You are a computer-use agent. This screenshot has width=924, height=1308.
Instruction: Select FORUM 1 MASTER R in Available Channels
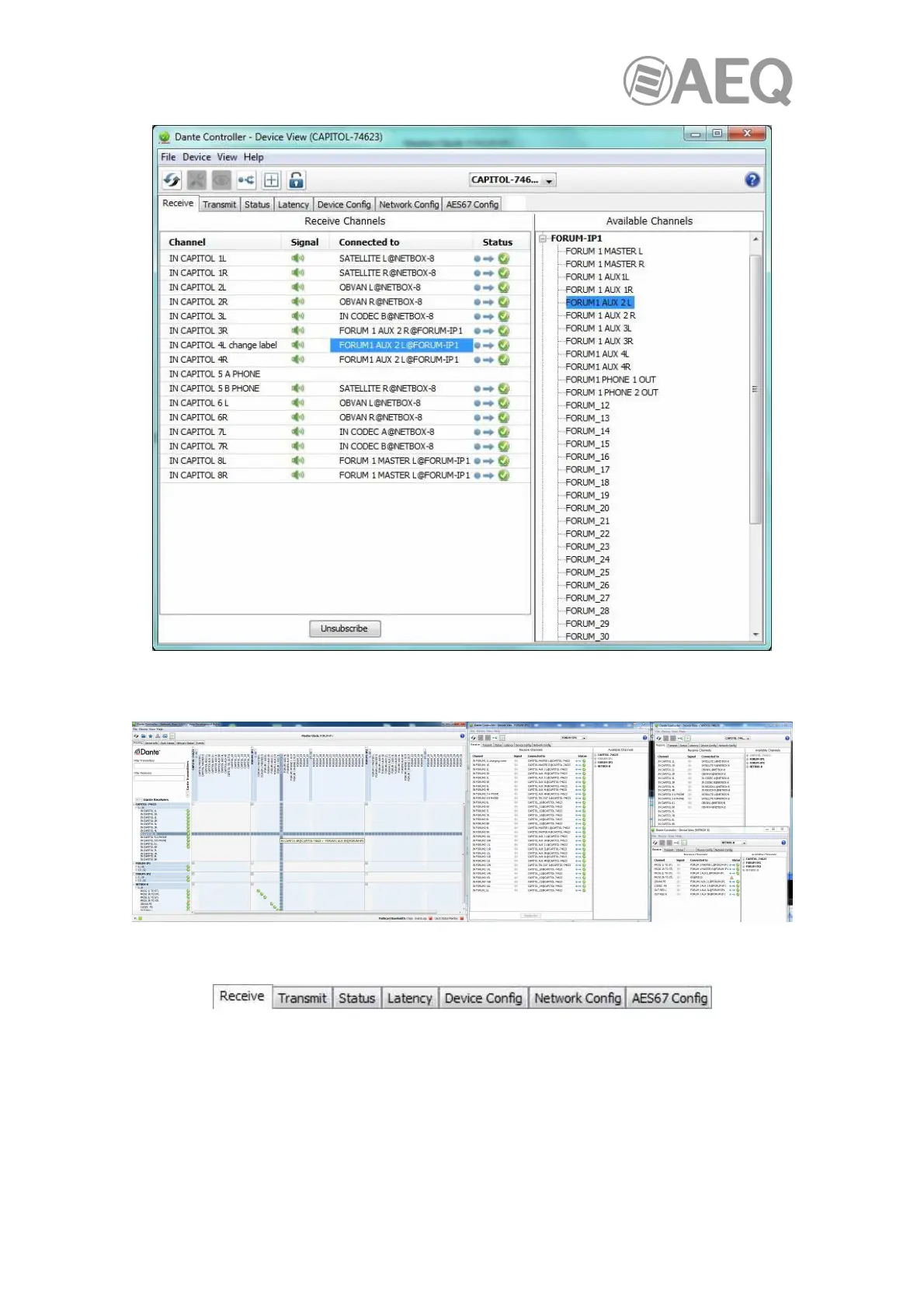pos(605,264)
